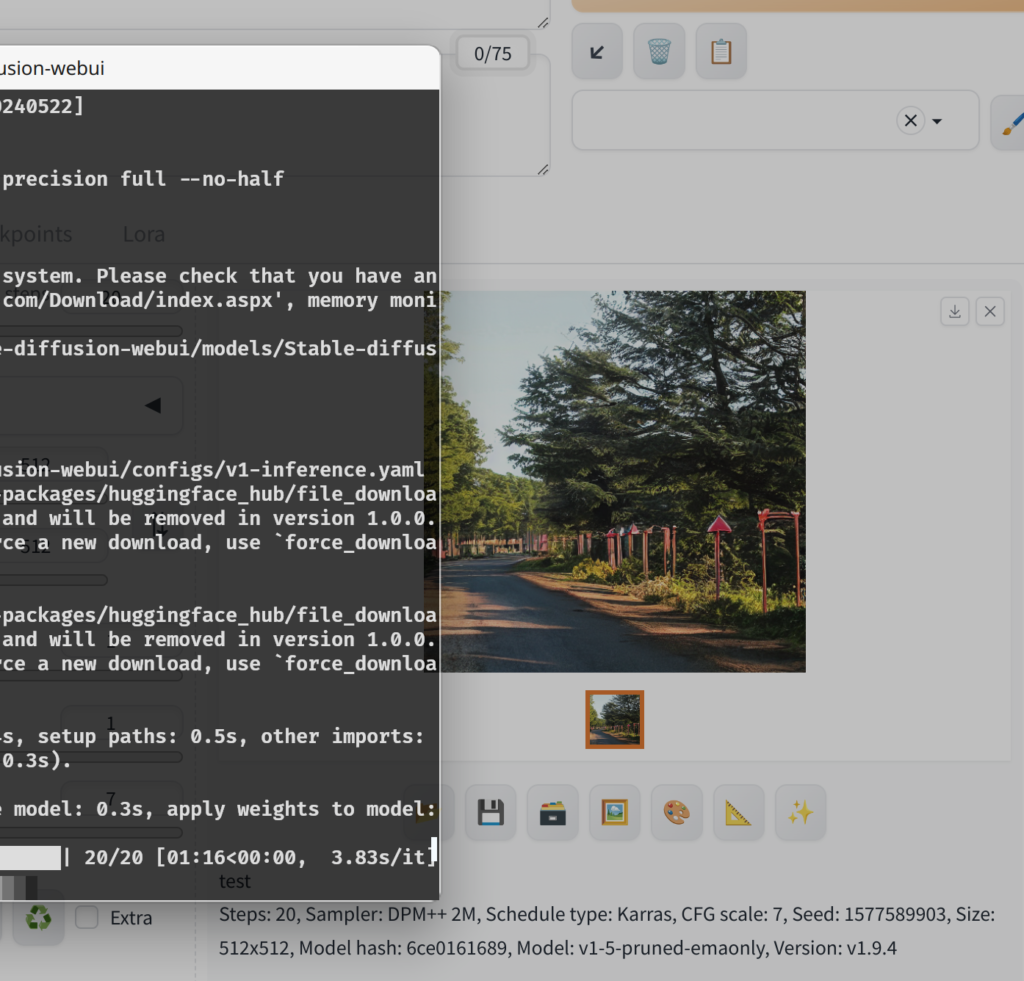Select the generated forest road thumbnail
The width and height of the screenshot is (1024, 981).
615,719
